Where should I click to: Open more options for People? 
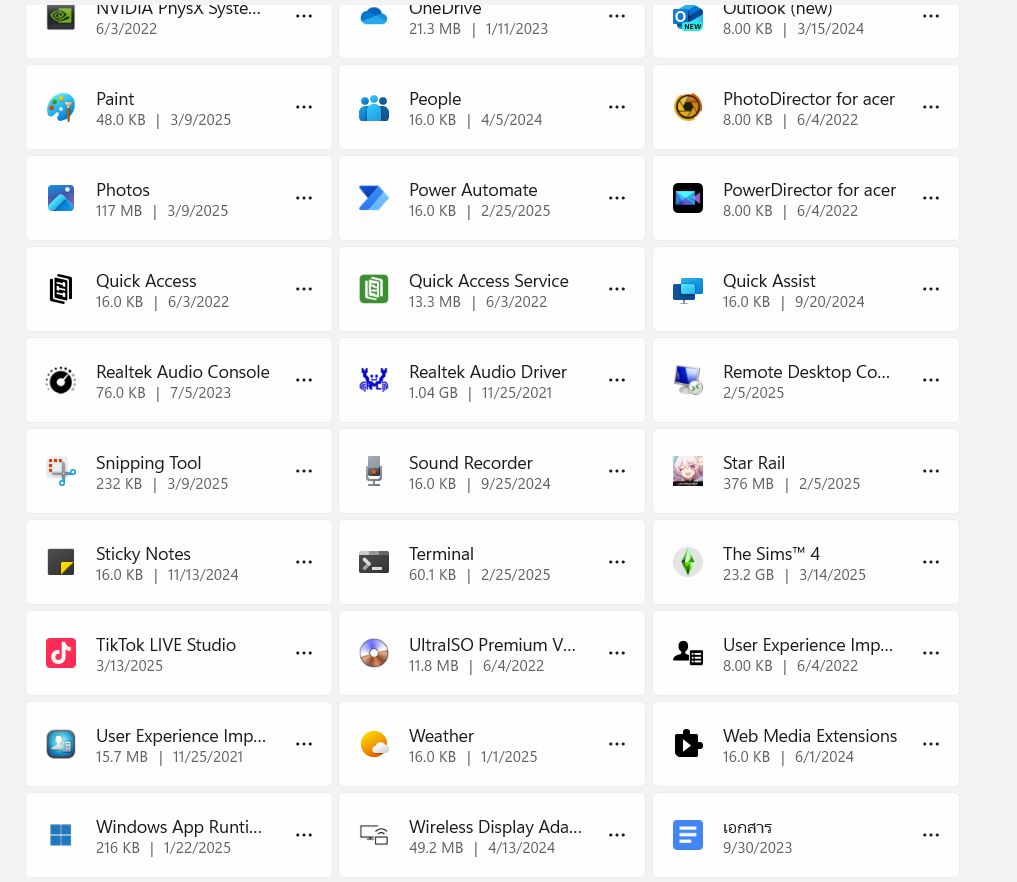pos(617,107)
